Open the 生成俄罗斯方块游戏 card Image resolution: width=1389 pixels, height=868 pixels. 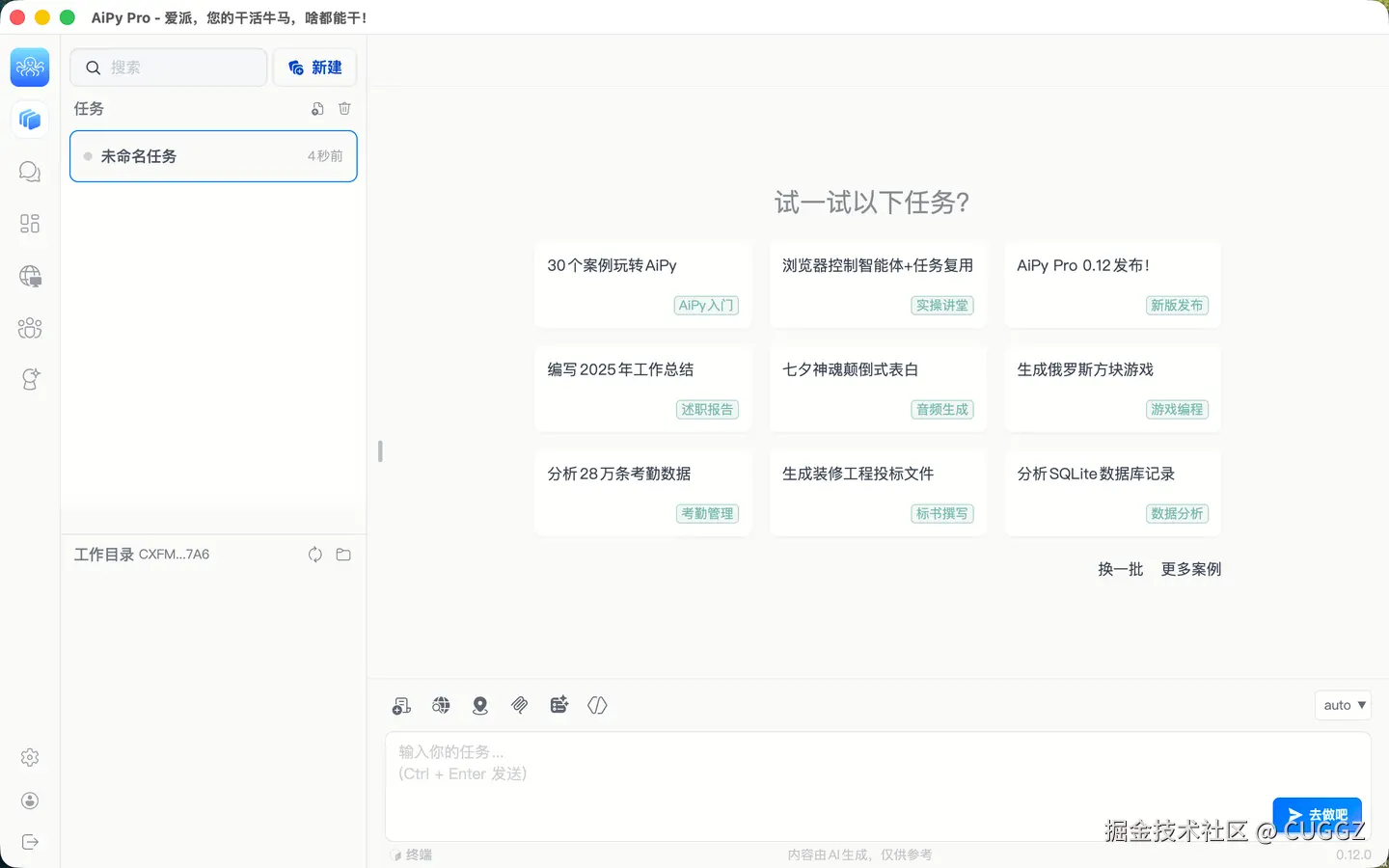pyautogui.click(x=1113, y=390)
